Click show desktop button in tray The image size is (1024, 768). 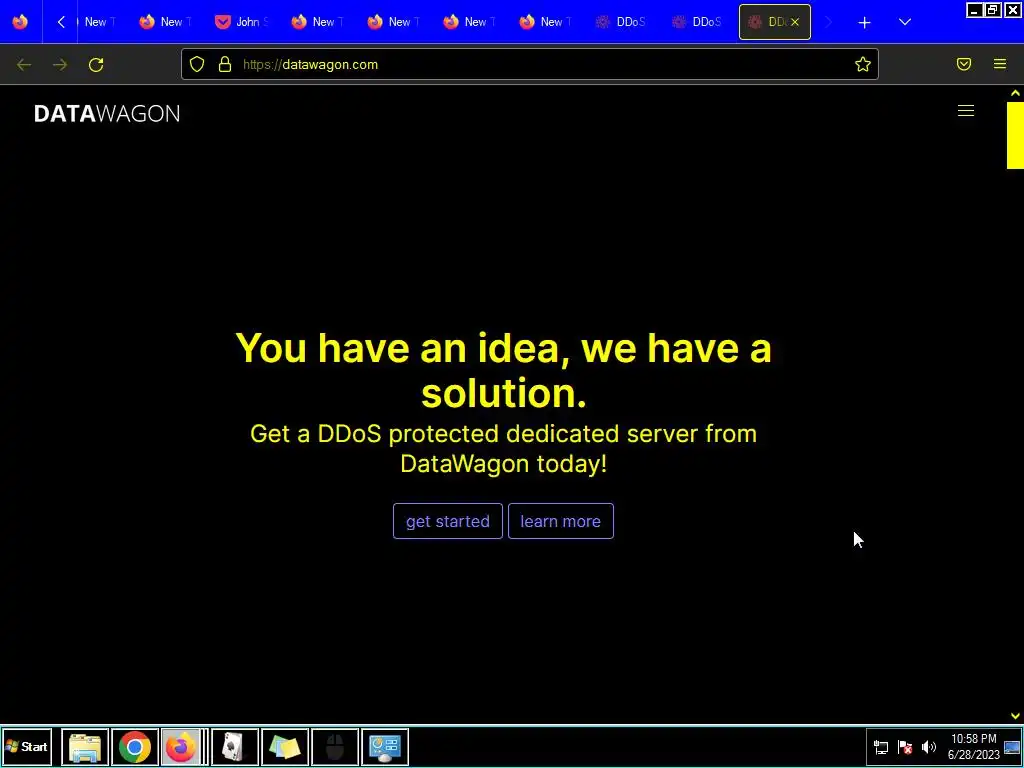(x=1012, y=747)
